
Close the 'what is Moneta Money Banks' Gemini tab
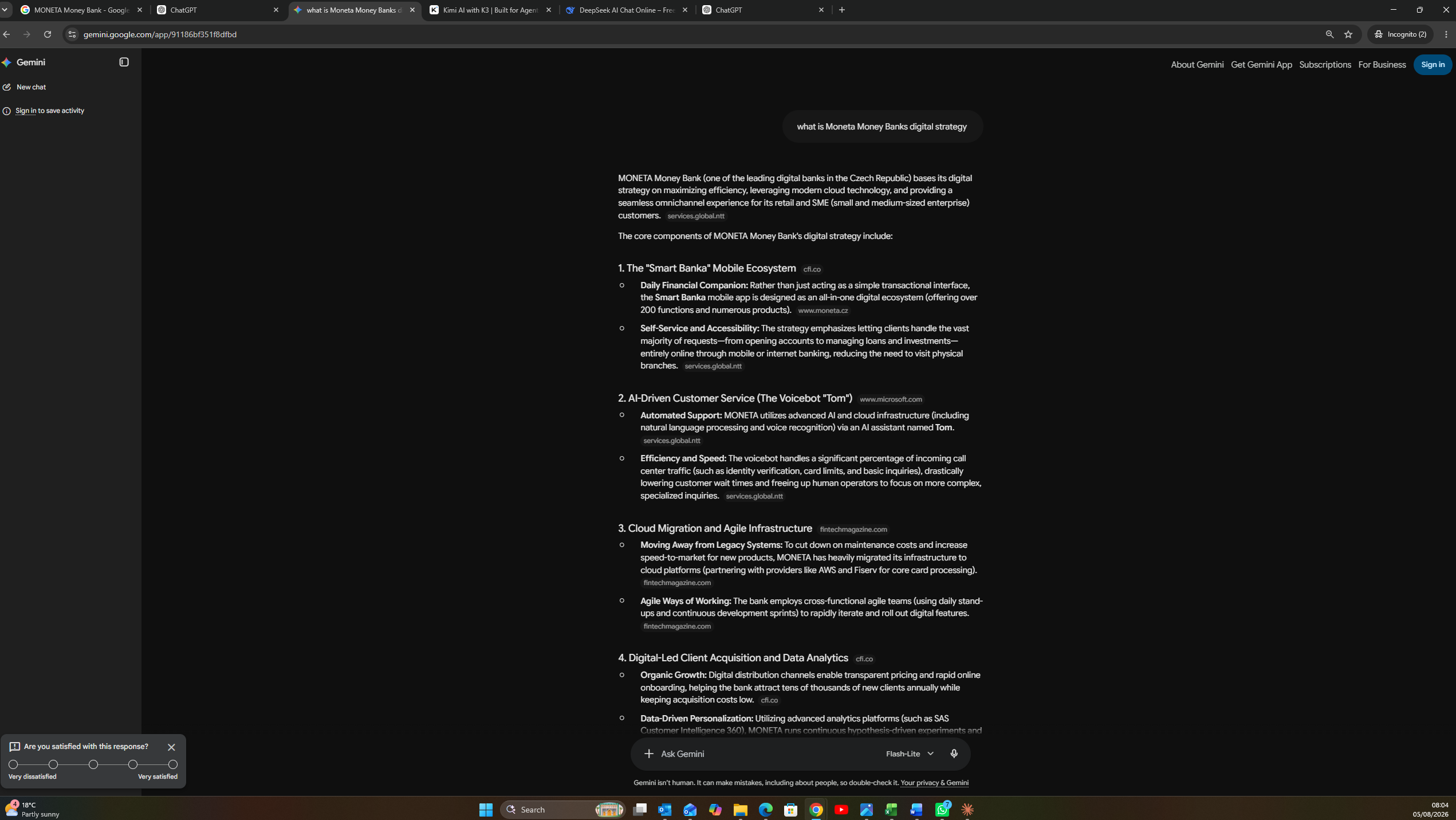coord(412,10)
